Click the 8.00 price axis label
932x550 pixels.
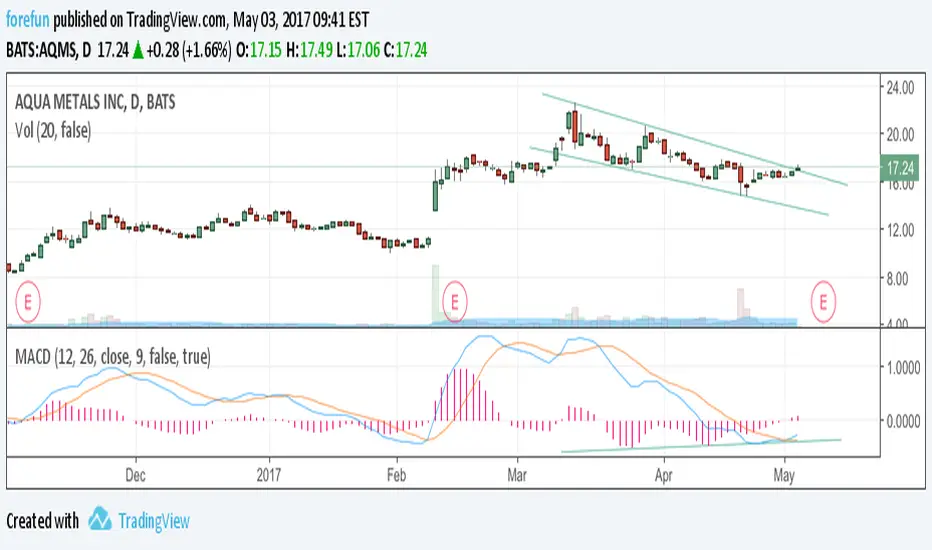[x=897, y=278]
